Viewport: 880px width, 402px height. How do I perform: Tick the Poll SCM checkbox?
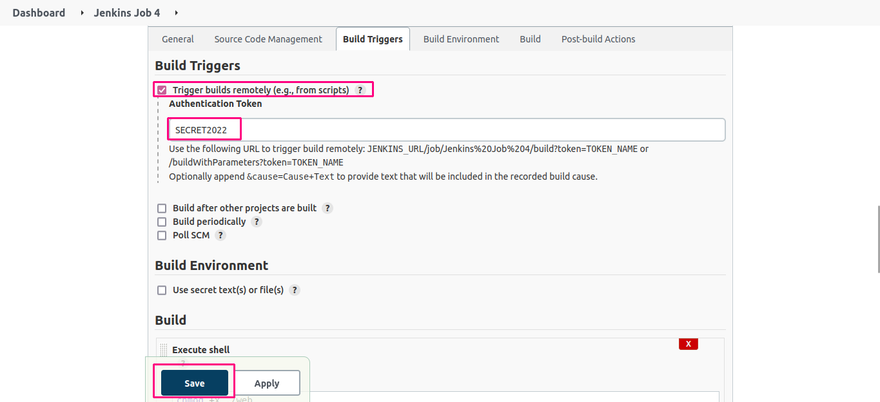tap(162, 236)
